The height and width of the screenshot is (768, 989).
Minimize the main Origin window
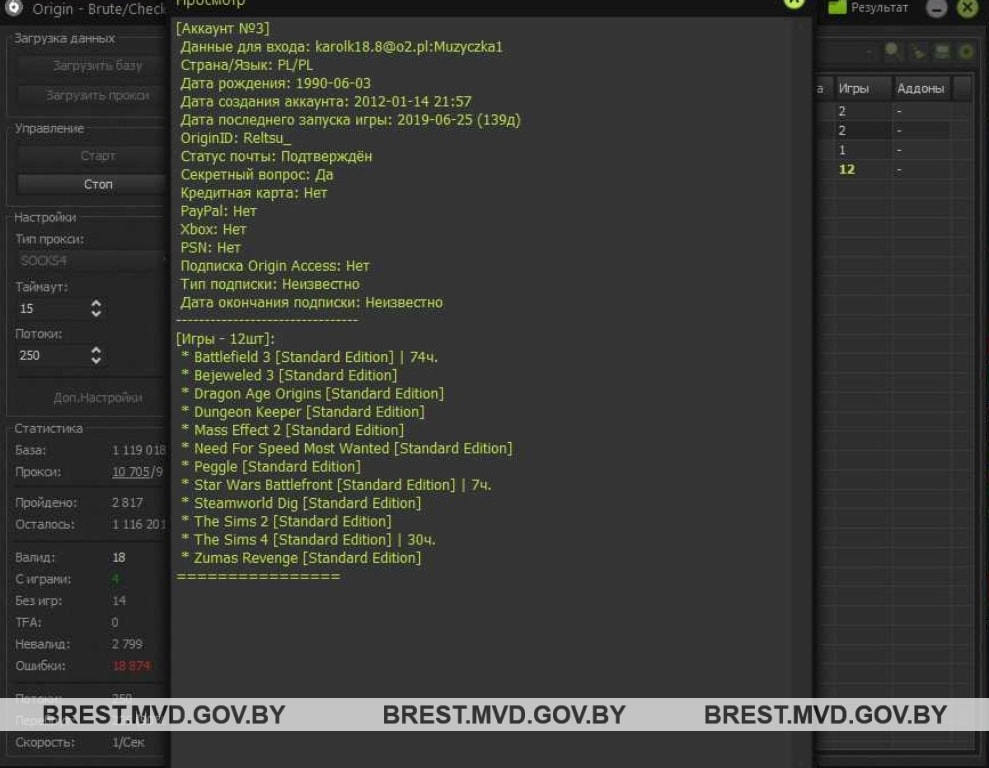coord(937,8)
